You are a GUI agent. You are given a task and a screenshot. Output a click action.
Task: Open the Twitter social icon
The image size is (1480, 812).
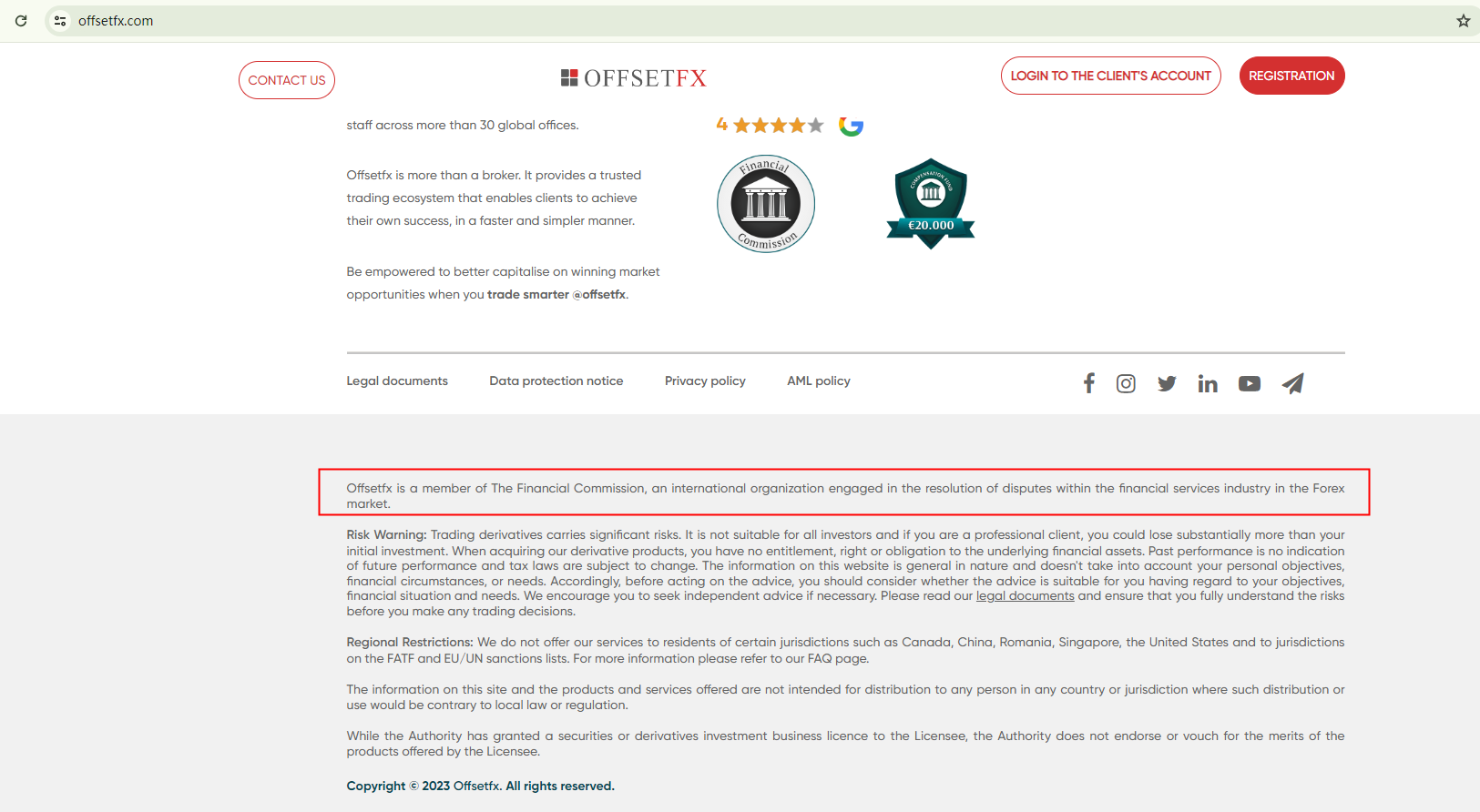(x=1167, y=384)
